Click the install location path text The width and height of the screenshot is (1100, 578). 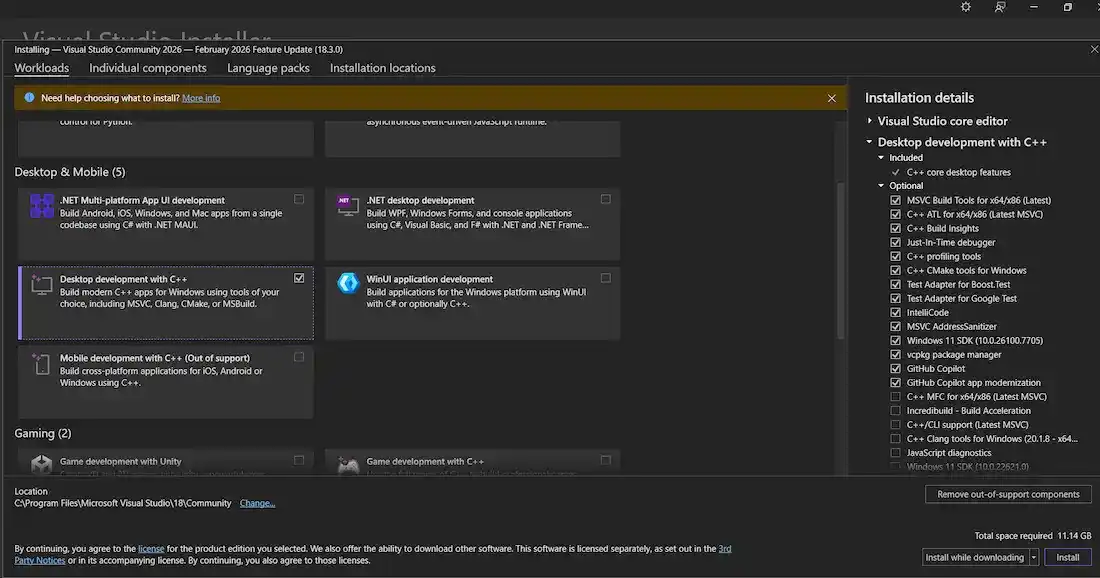pos(123,503)
